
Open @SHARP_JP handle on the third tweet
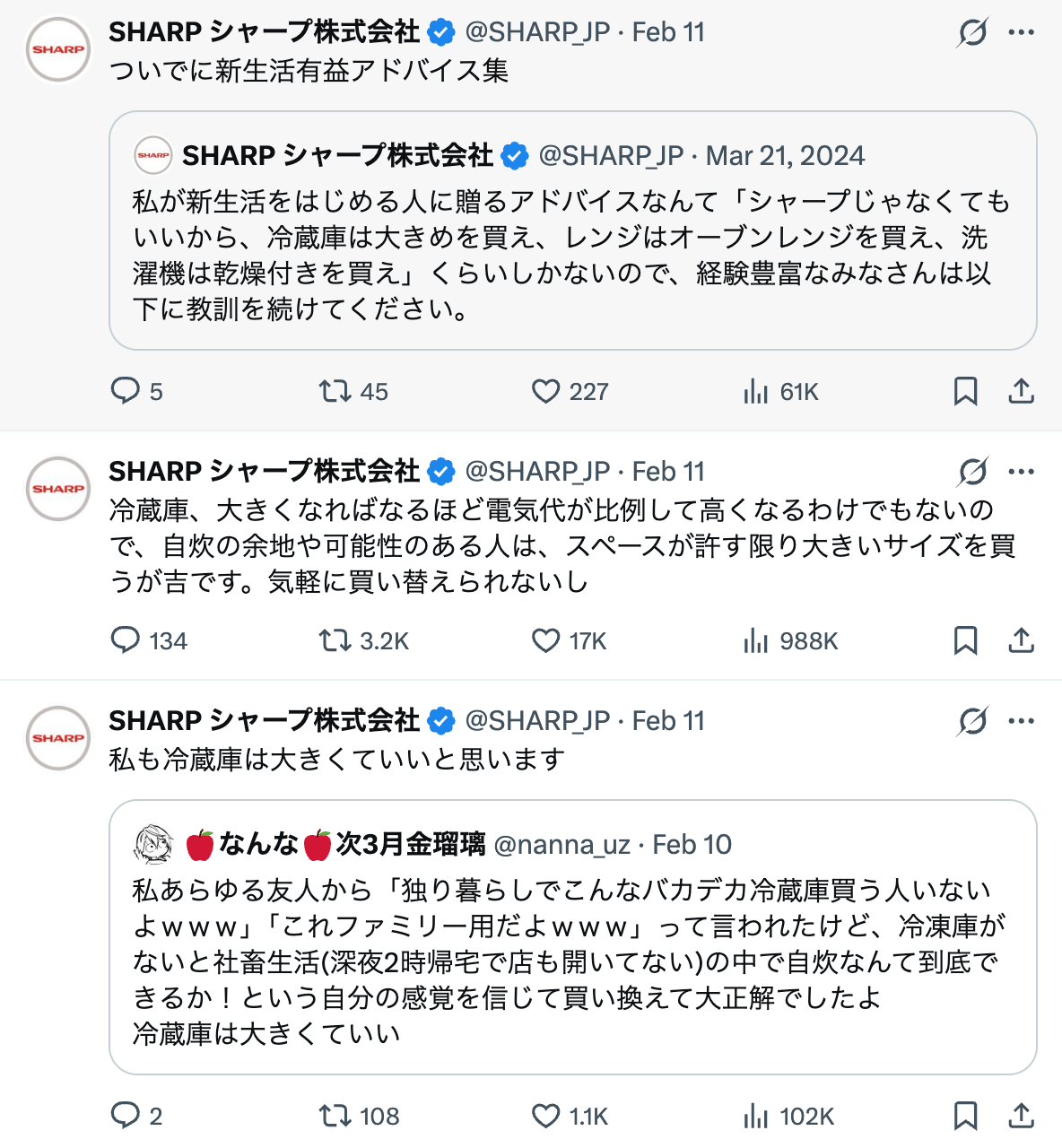click(537, 721)
